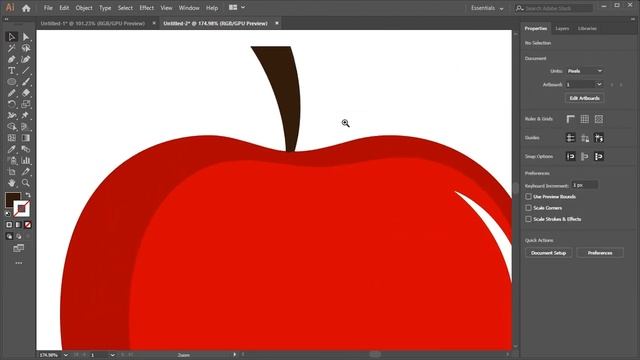The width and height of the screenshot is (640, 360).
Task: Select the Pen tool
Action: tap(12, 60)
